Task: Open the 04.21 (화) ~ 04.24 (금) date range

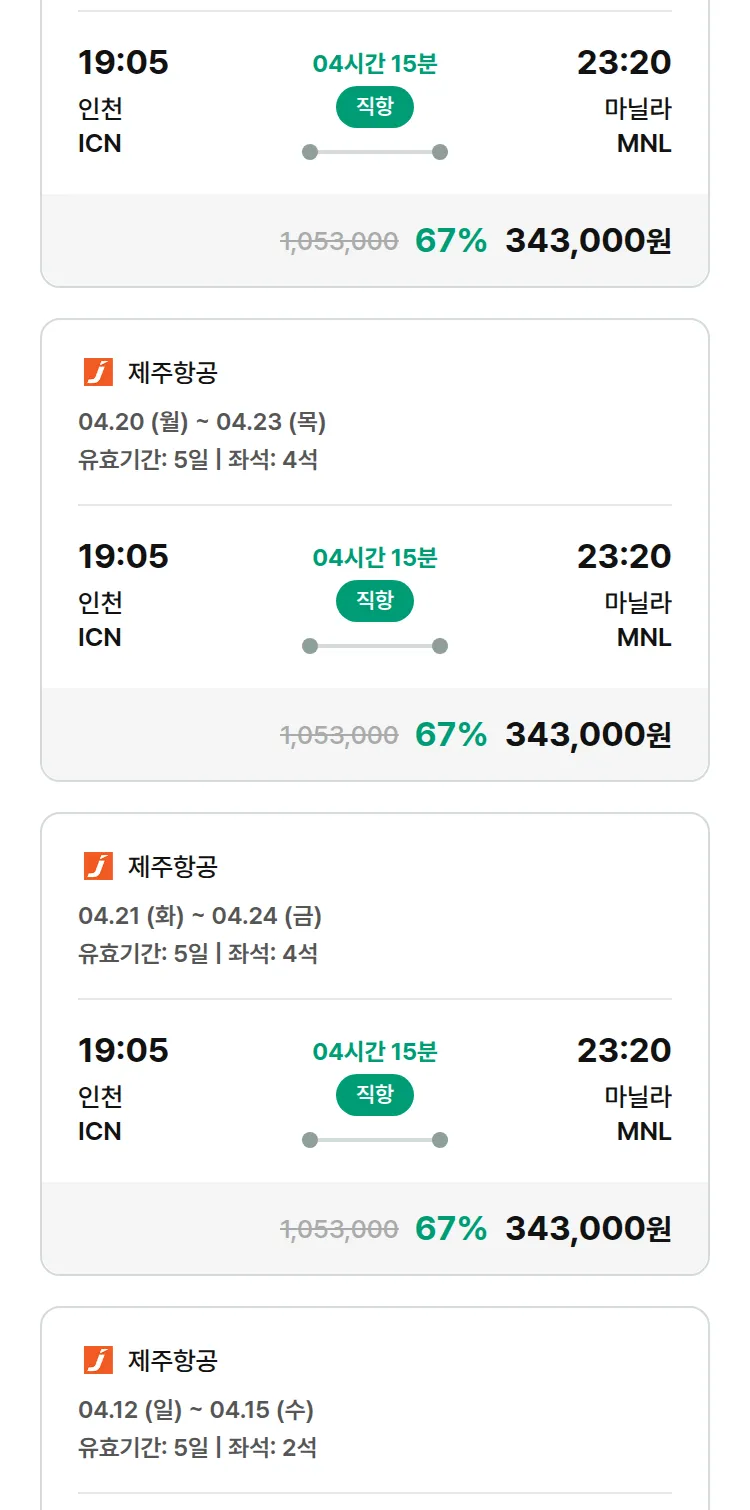Action: tap(200, 916)
